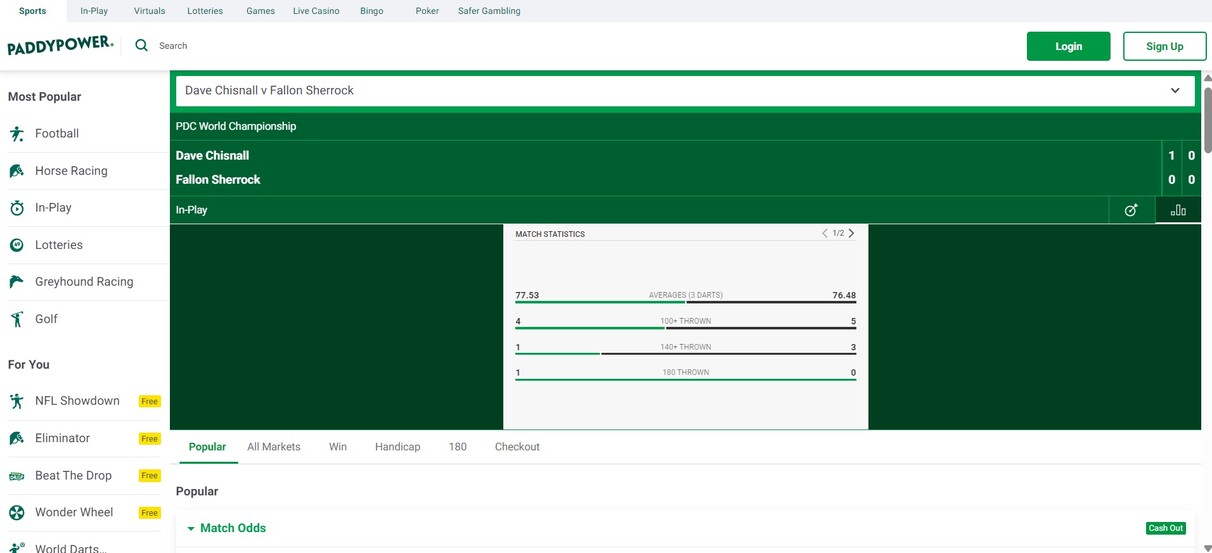Collapse the Match Odds section
1212x553 pixels.
coord(191,529)
